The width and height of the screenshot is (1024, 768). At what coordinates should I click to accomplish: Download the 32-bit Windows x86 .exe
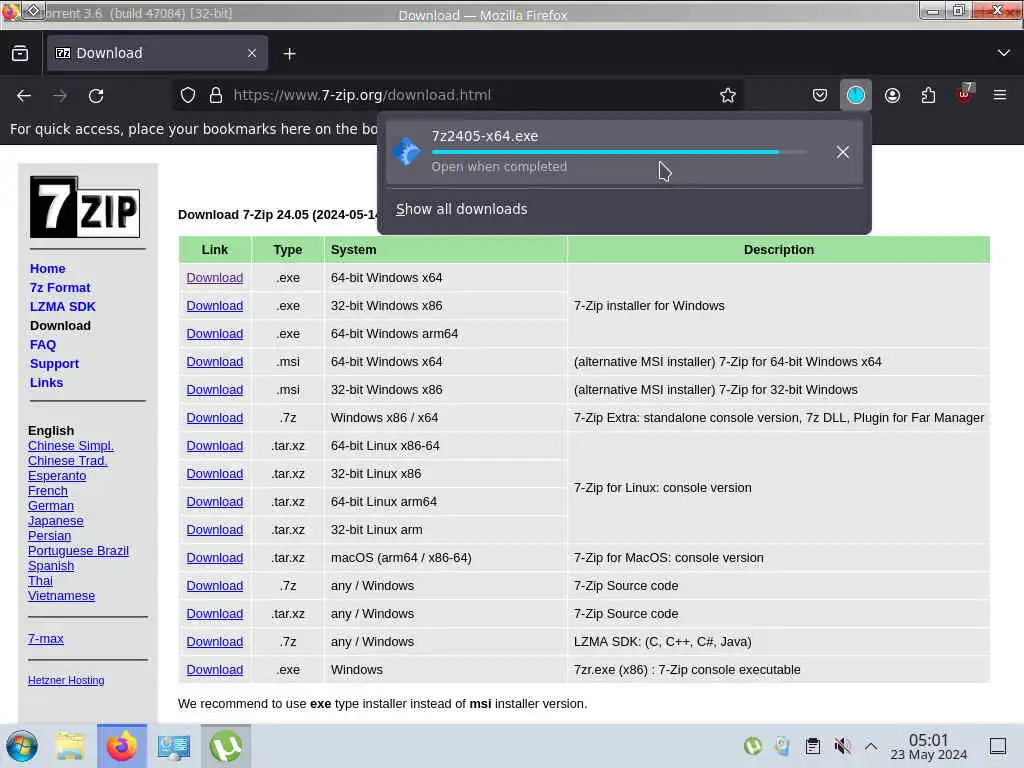pyautogui.click(x=215, y=306)
